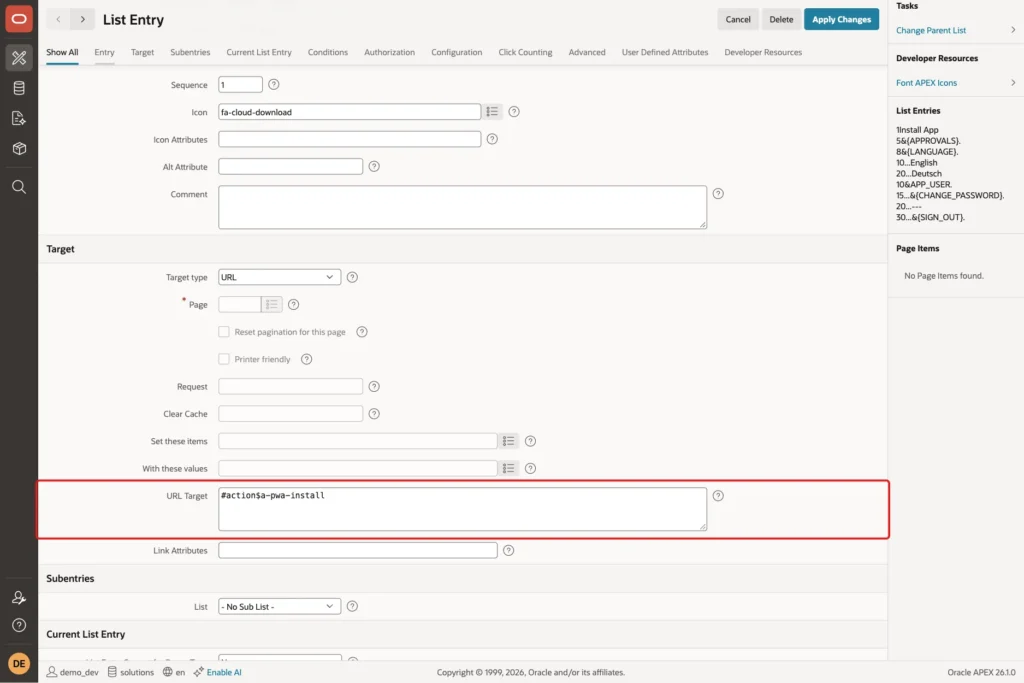Show help for Icon Attributes field

coord(492,139)
